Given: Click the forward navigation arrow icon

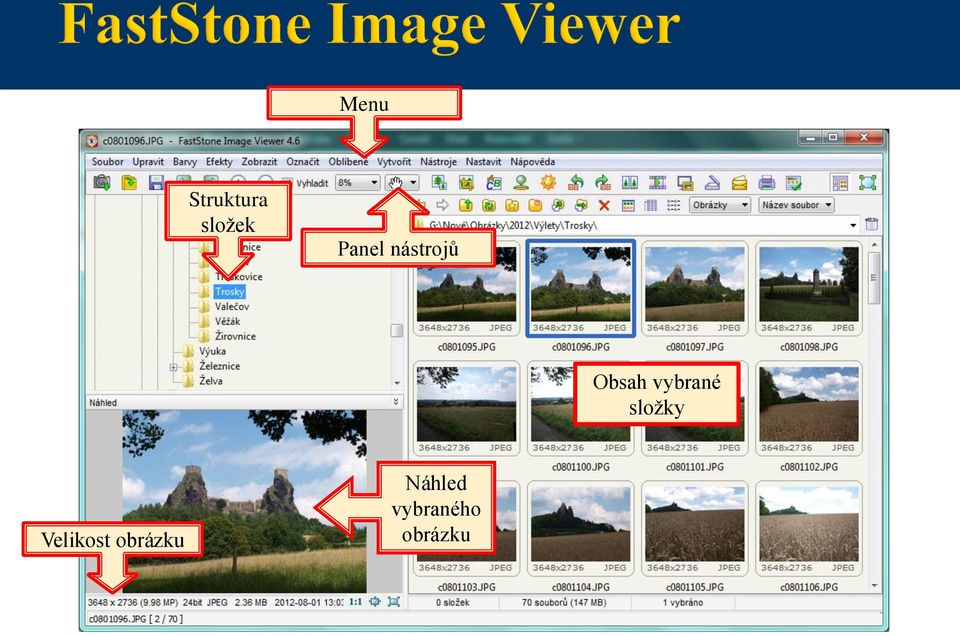Looking at the screenshot, I should tap(442, 205).
